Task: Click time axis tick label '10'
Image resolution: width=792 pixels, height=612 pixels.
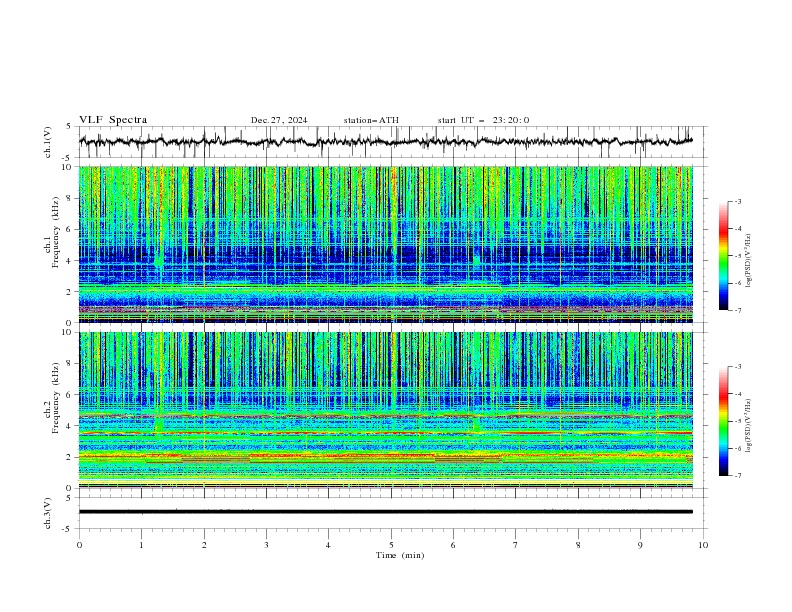Action: point(703,545)
